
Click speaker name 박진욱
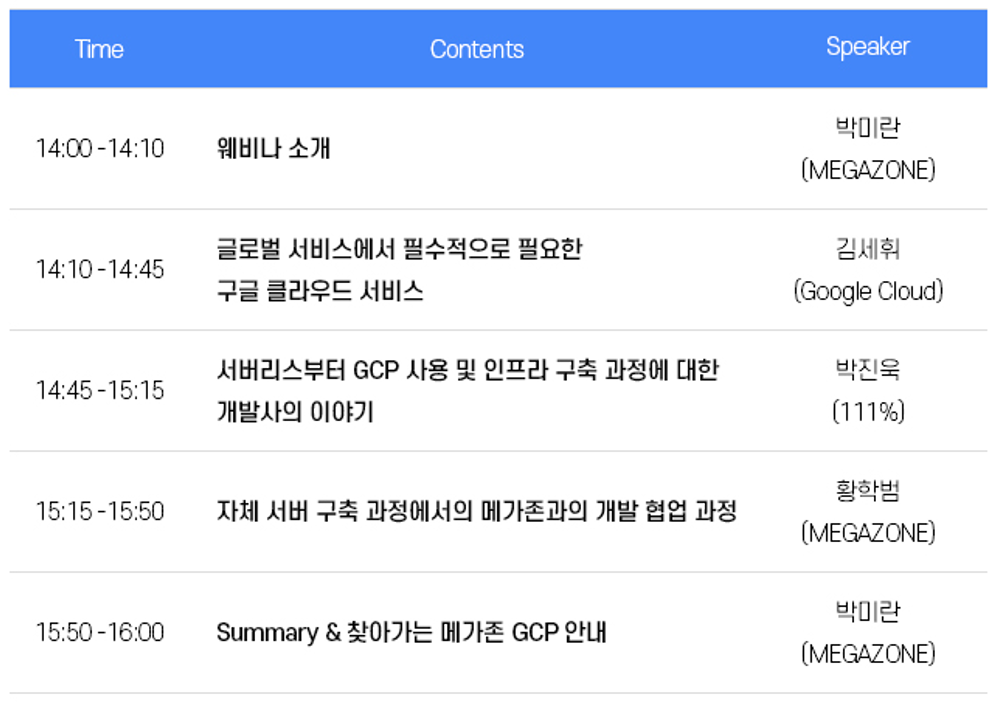(x=868, y=370)
